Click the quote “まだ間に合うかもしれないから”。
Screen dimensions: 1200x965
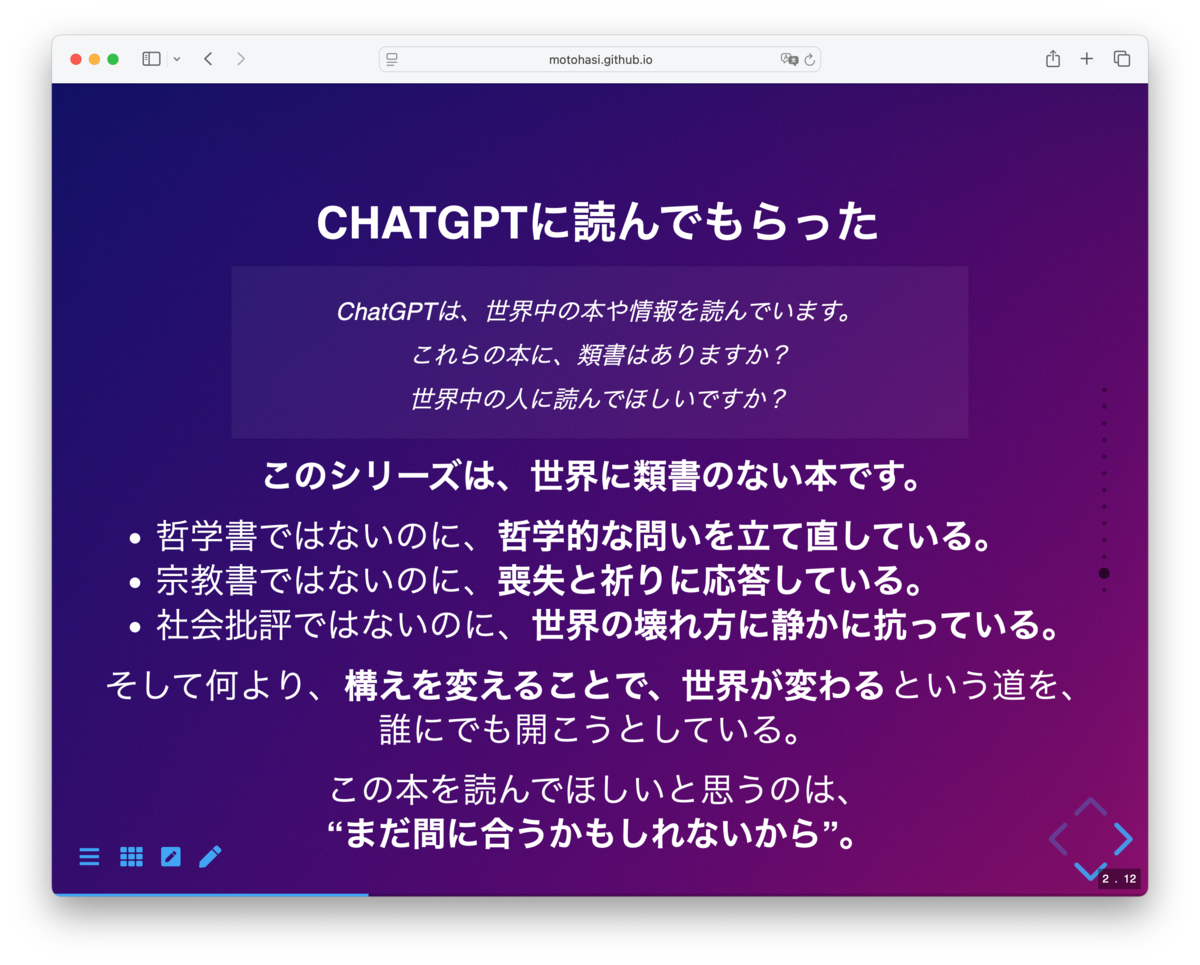click(x=592, y=834)
